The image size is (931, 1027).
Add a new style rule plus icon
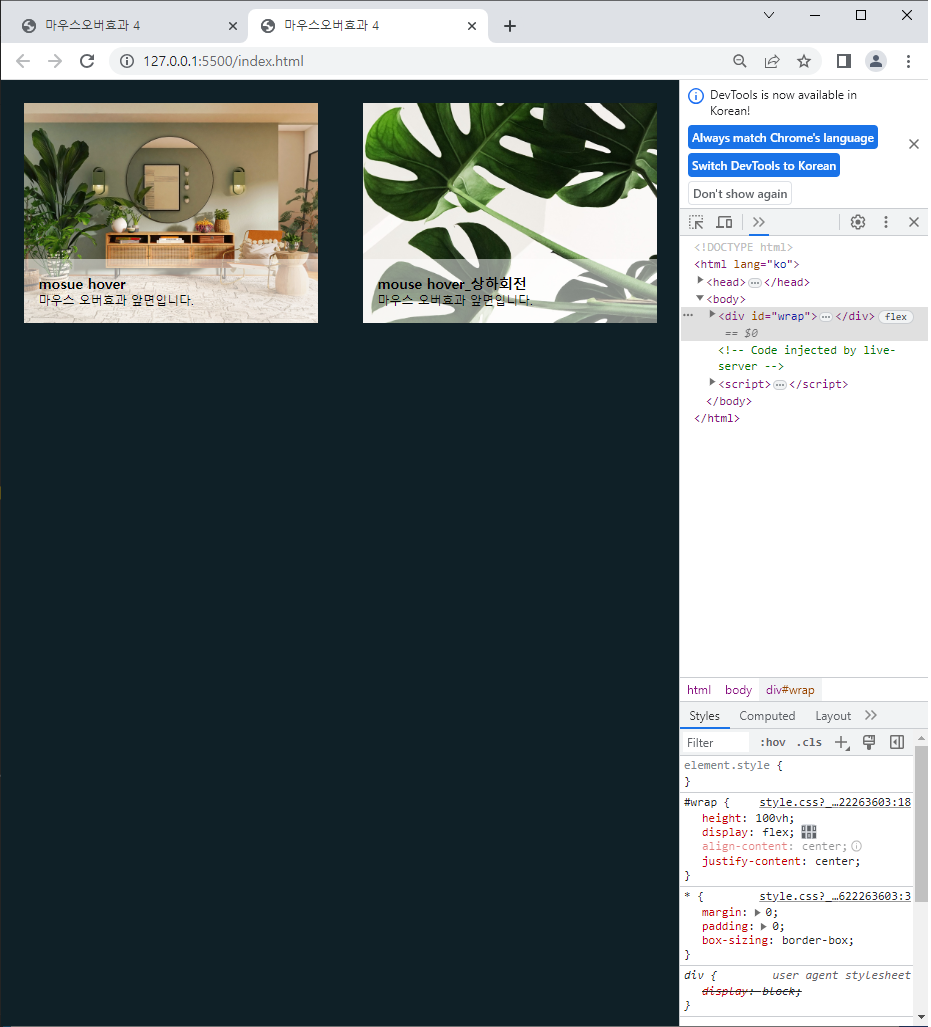click(x=842, y=743)
